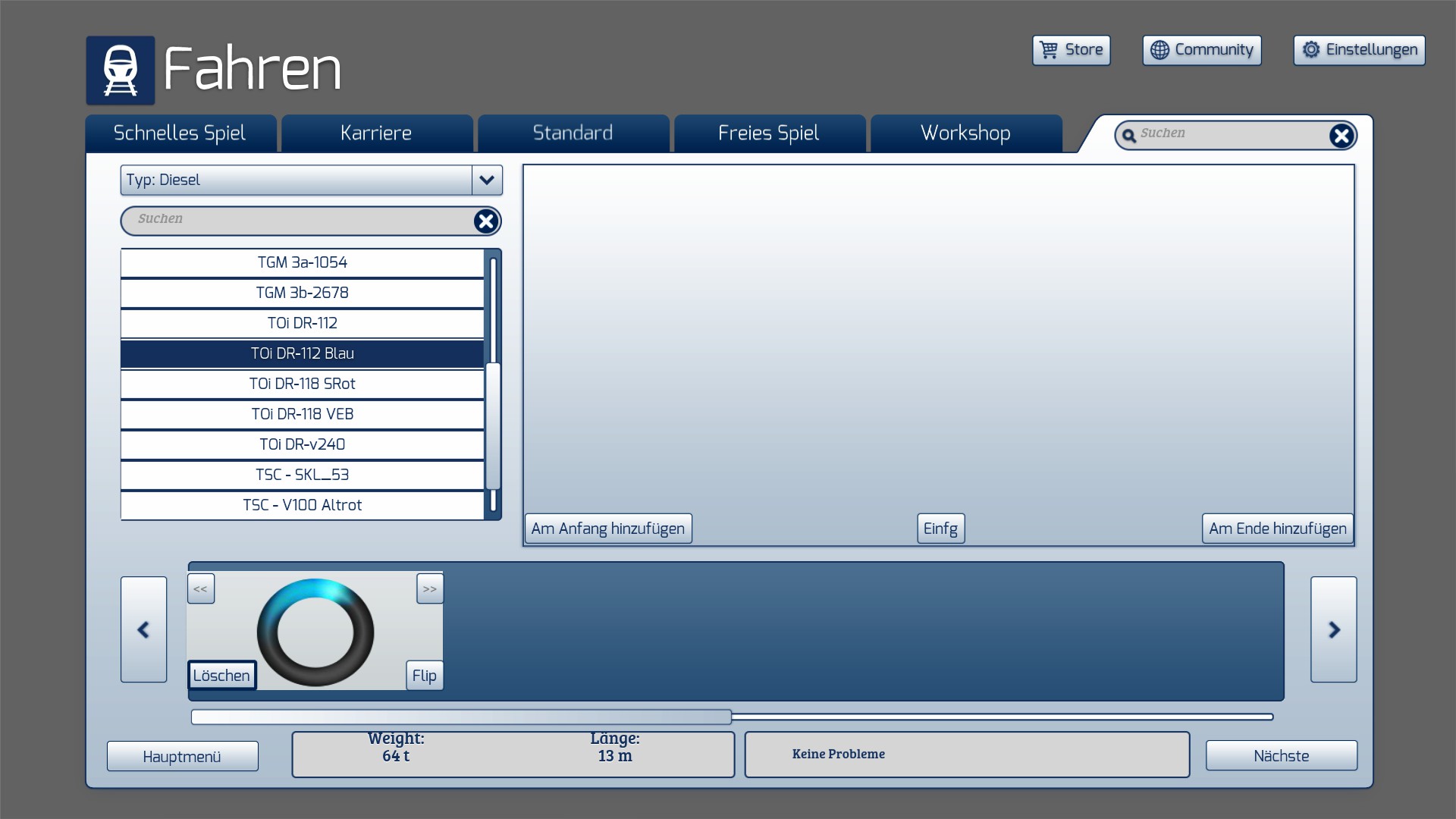Click the right arrow on consist strip
This screenshot has width=1456, height=819.
pos(1333,629)
